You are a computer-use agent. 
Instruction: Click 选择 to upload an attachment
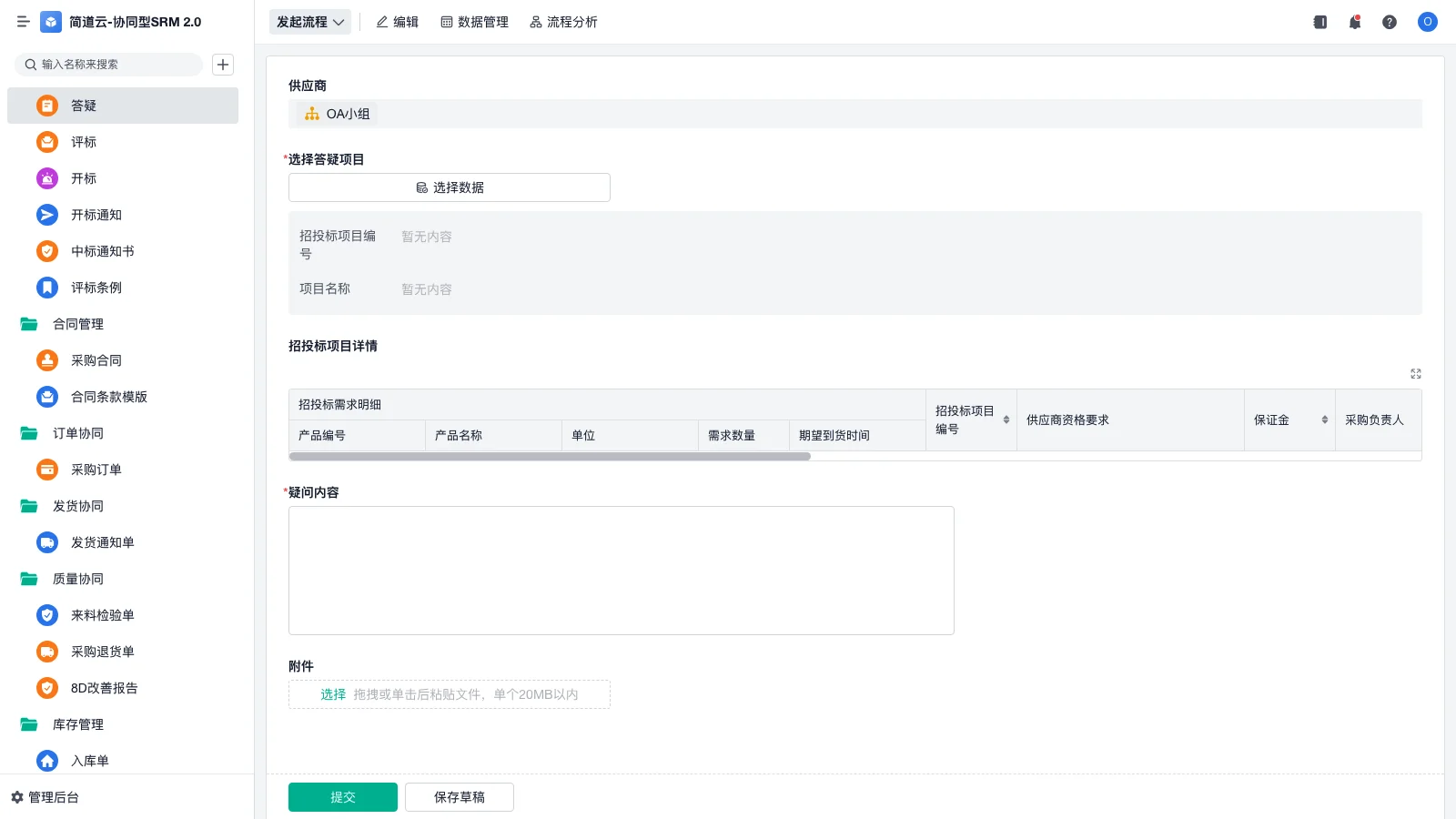click(333, 694)
